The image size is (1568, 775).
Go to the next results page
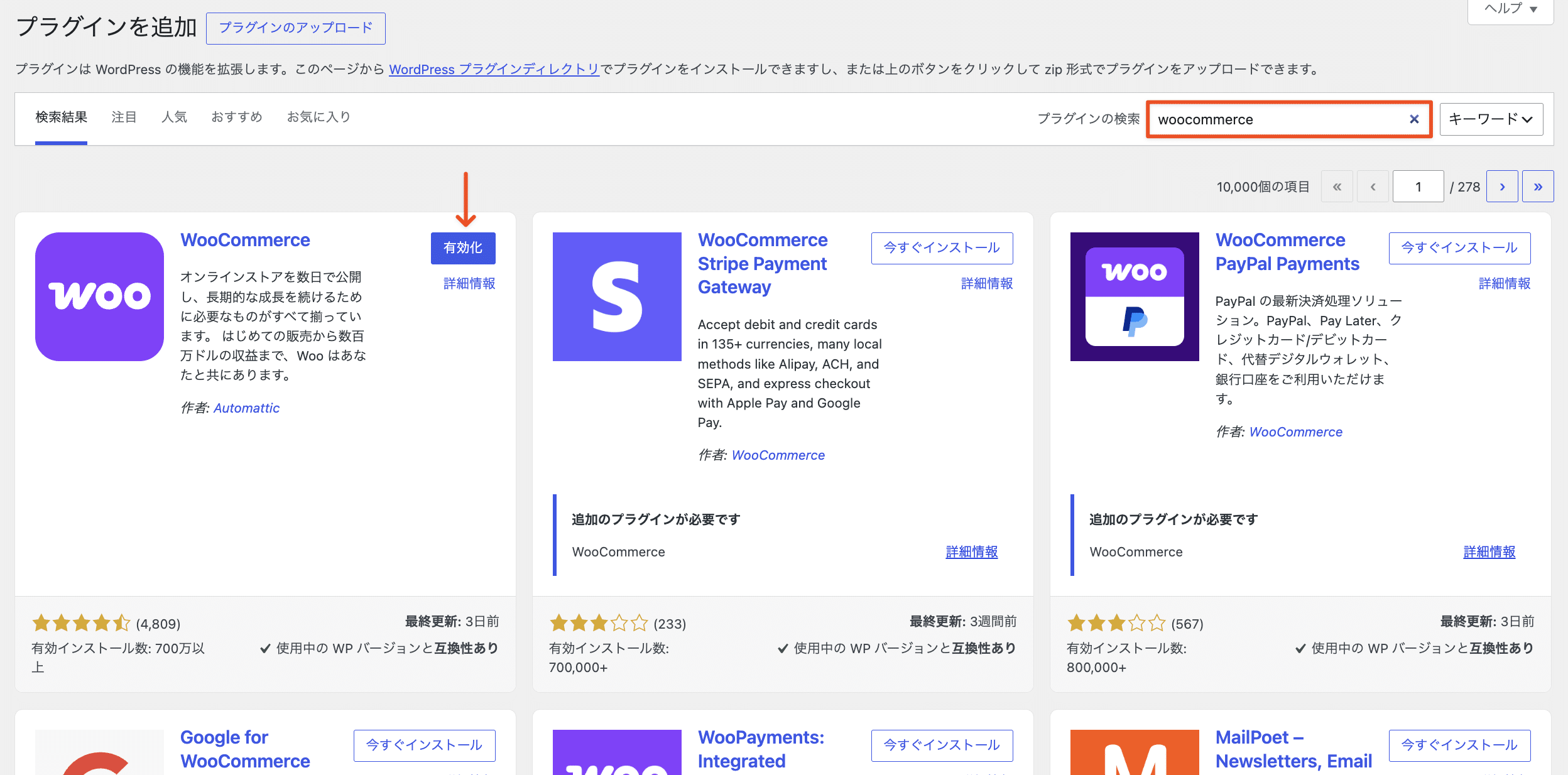pos(1502,187)
